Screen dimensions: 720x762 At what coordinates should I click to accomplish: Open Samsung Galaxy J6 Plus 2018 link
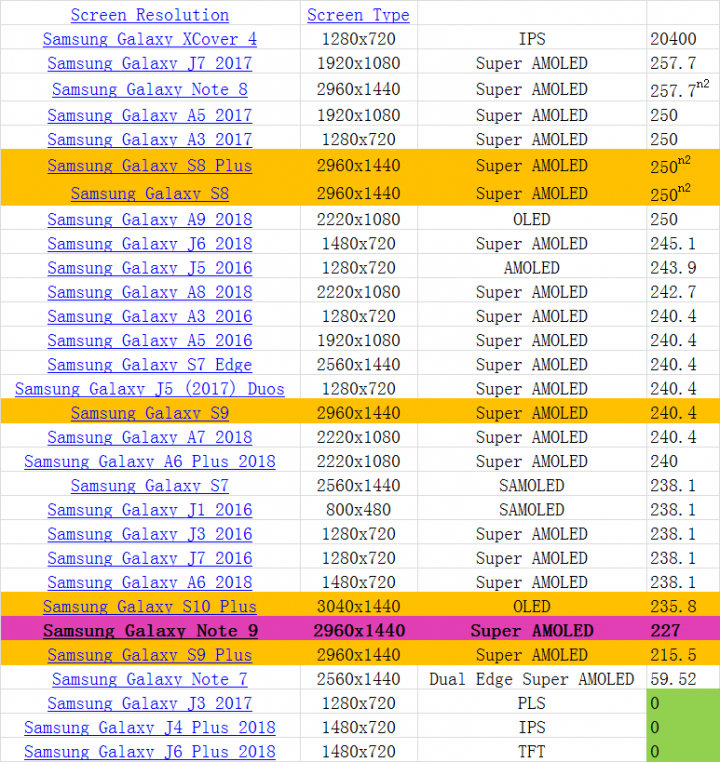click(x=150, y=752)
